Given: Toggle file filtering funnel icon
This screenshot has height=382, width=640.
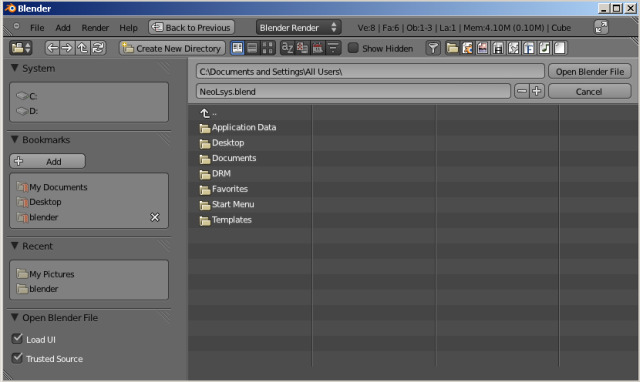Looking at the screenshot, I should (433, 48).
